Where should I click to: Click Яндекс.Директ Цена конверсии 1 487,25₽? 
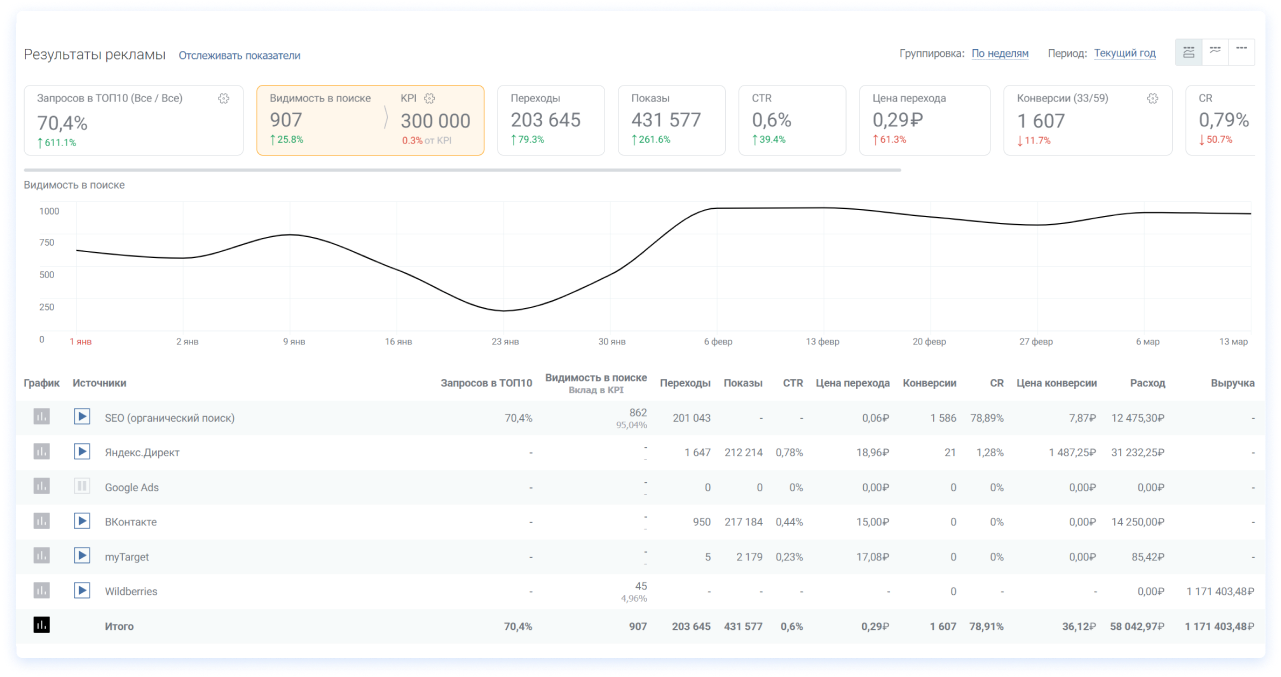coord(1073,453)
